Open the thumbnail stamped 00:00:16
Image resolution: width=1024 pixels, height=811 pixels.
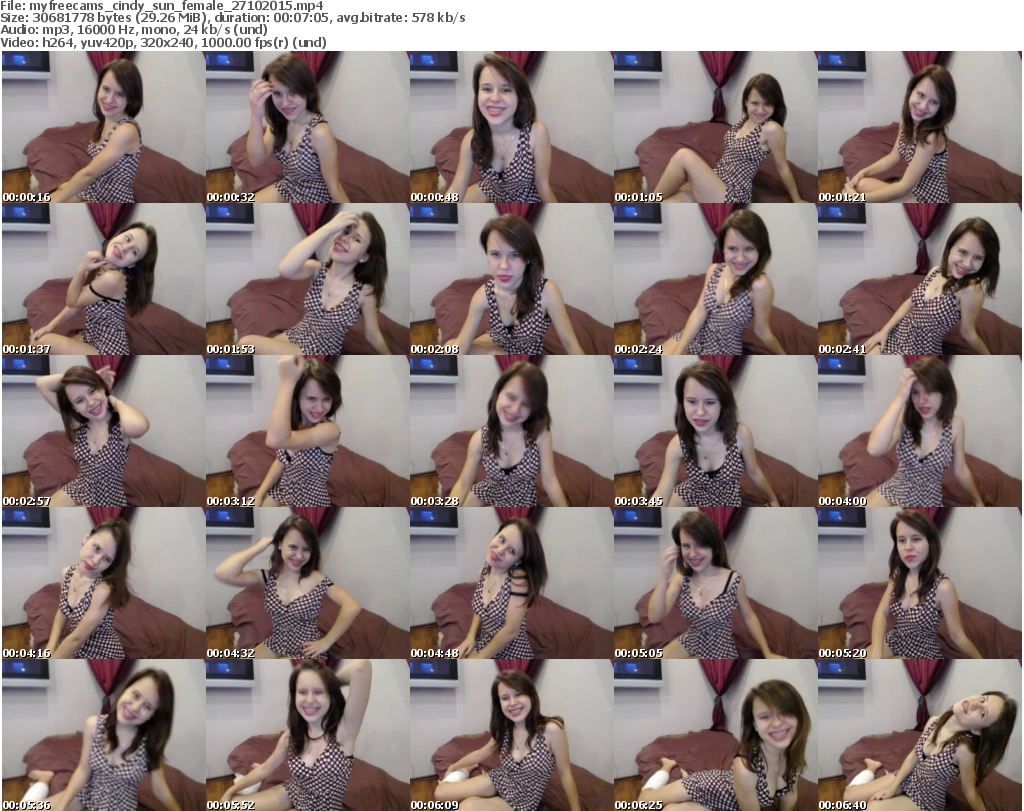(x=104, y=127)
